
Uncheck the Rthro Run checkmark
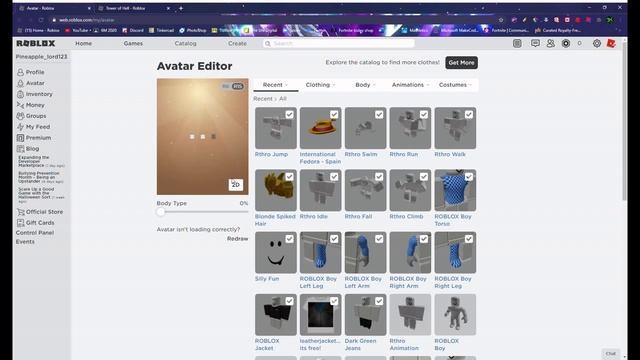(x=424, y=115)
